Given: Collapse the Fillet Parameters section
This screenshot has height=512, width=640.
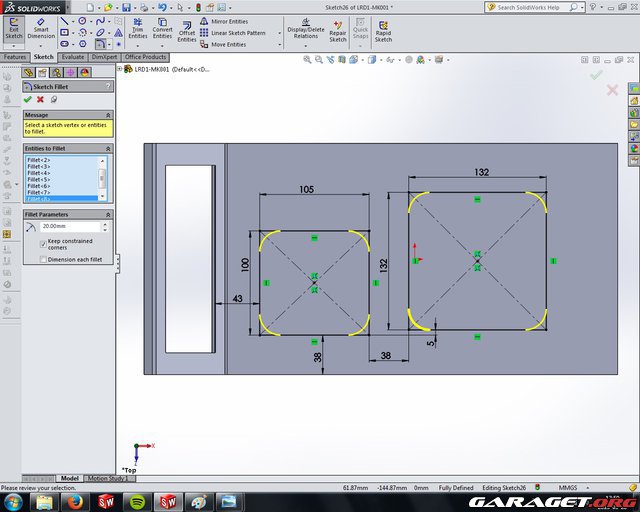Looking at the screenshot, I should [x=107, y=214].
